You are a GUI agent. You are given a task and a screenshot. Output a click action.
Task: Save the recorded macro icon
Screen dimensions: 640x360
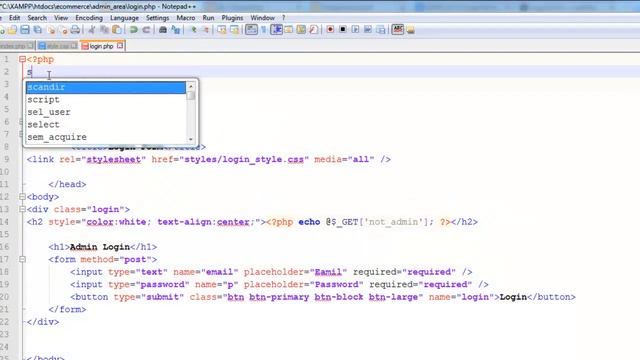pos(380,29)
